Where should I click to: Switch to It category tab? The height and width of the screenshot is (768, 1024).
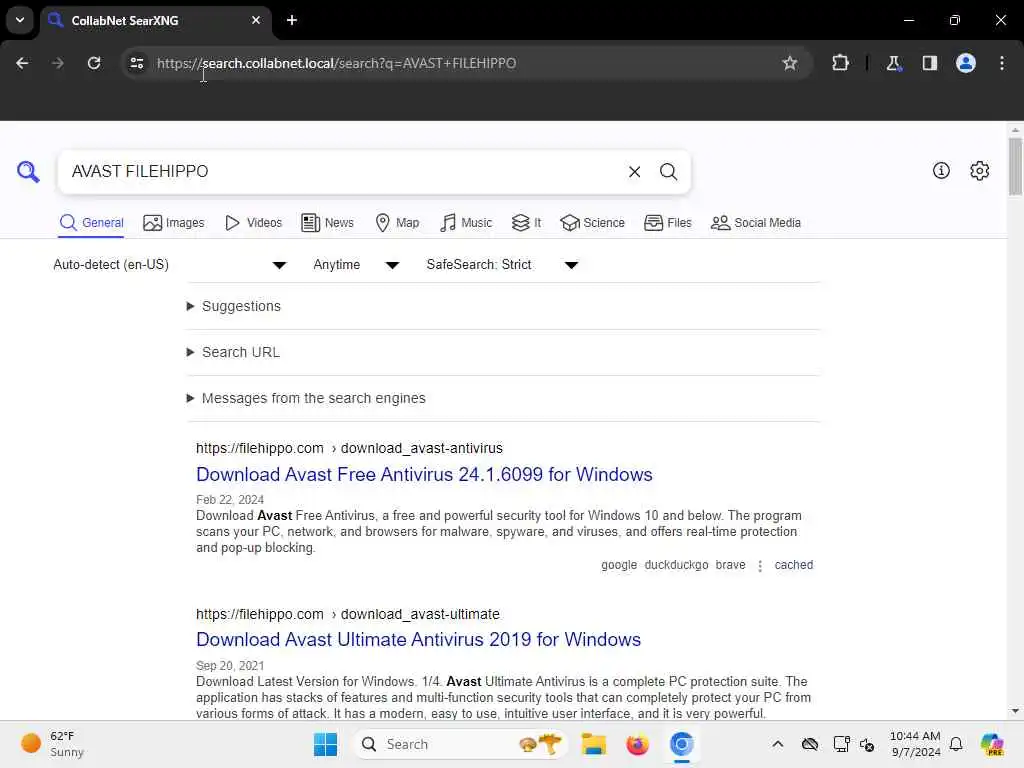pos(526,223)
